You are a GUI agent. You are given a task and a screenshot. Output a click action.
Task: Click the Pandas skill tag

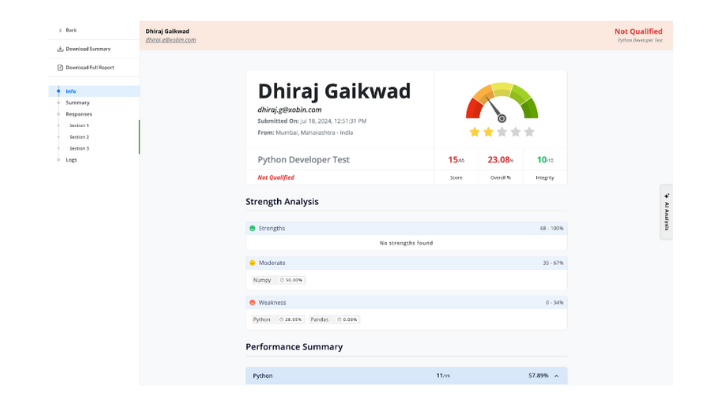(x=319, y=319)
